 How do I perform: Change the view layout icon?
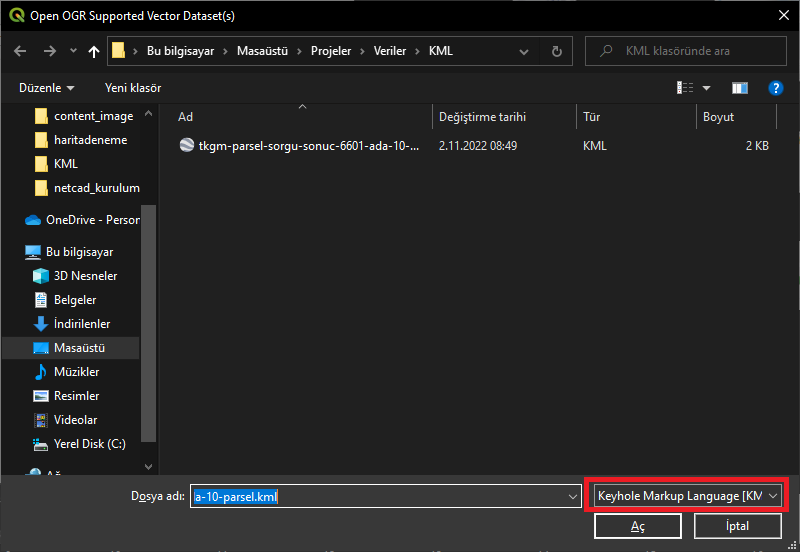(x=685, y=88)
